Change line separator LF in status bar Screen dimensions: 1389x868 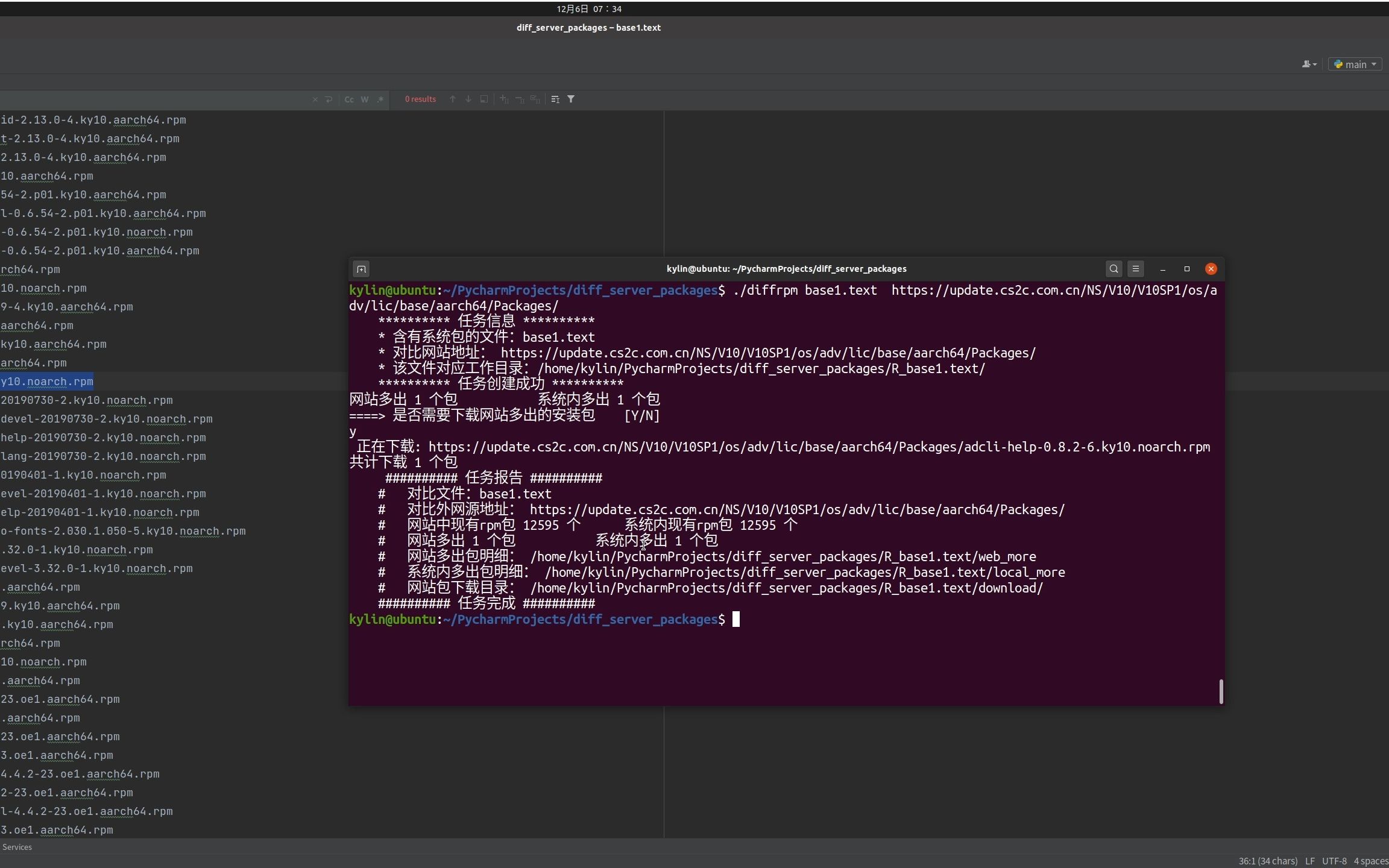(x=1310, y=861)
